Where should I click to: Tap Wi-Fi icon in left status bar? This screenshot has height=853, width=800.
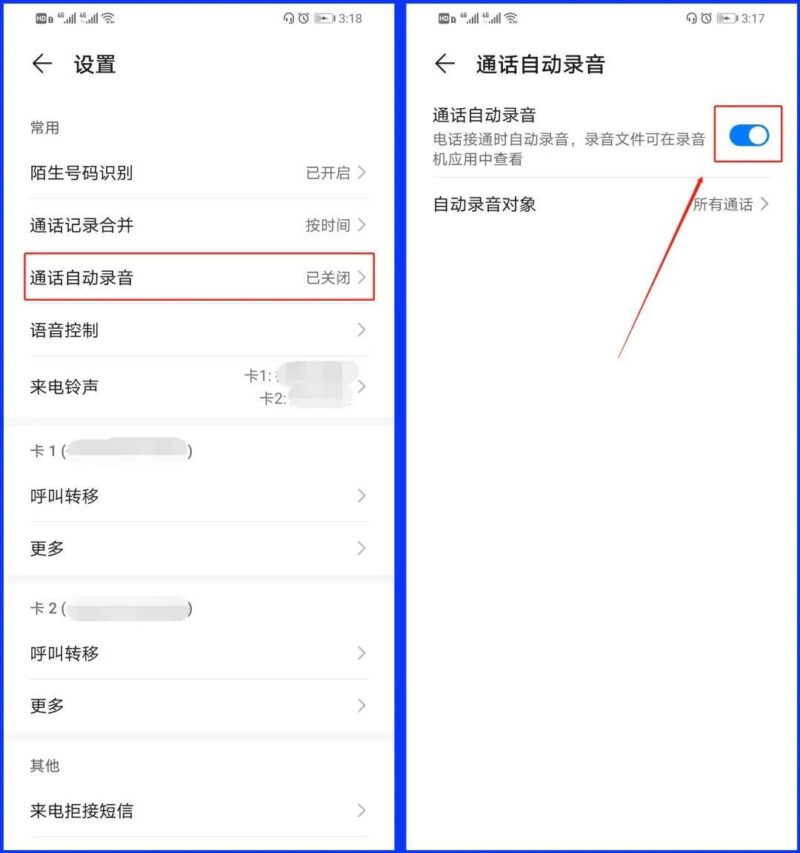click(109, 18)
